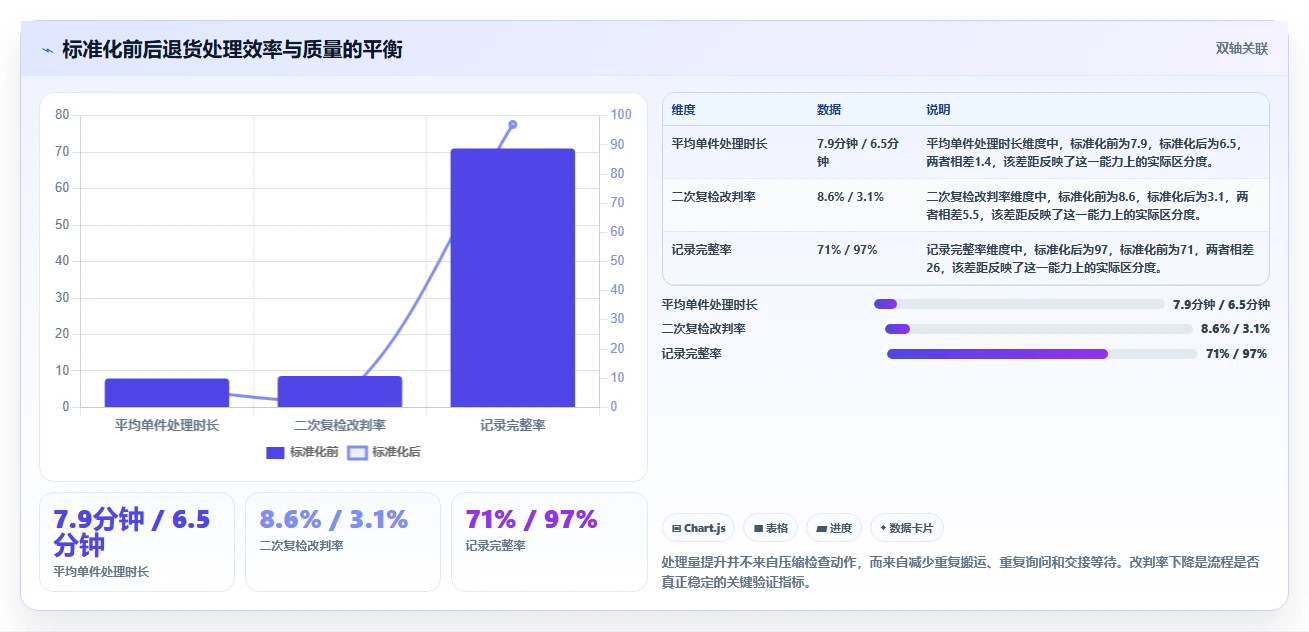Click the lightning icon beside the dashboard title
The width and height of the screenshot is (1309, 632).
pyautogui.click(x=48, y=49)
